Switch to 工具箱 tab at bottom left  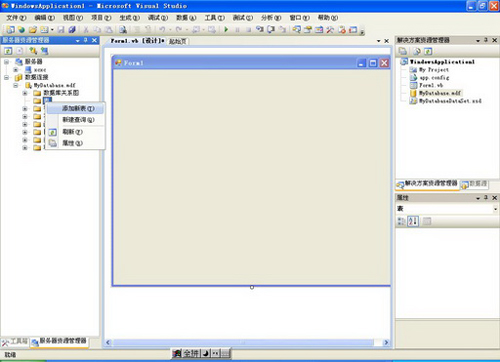(15, 342)
